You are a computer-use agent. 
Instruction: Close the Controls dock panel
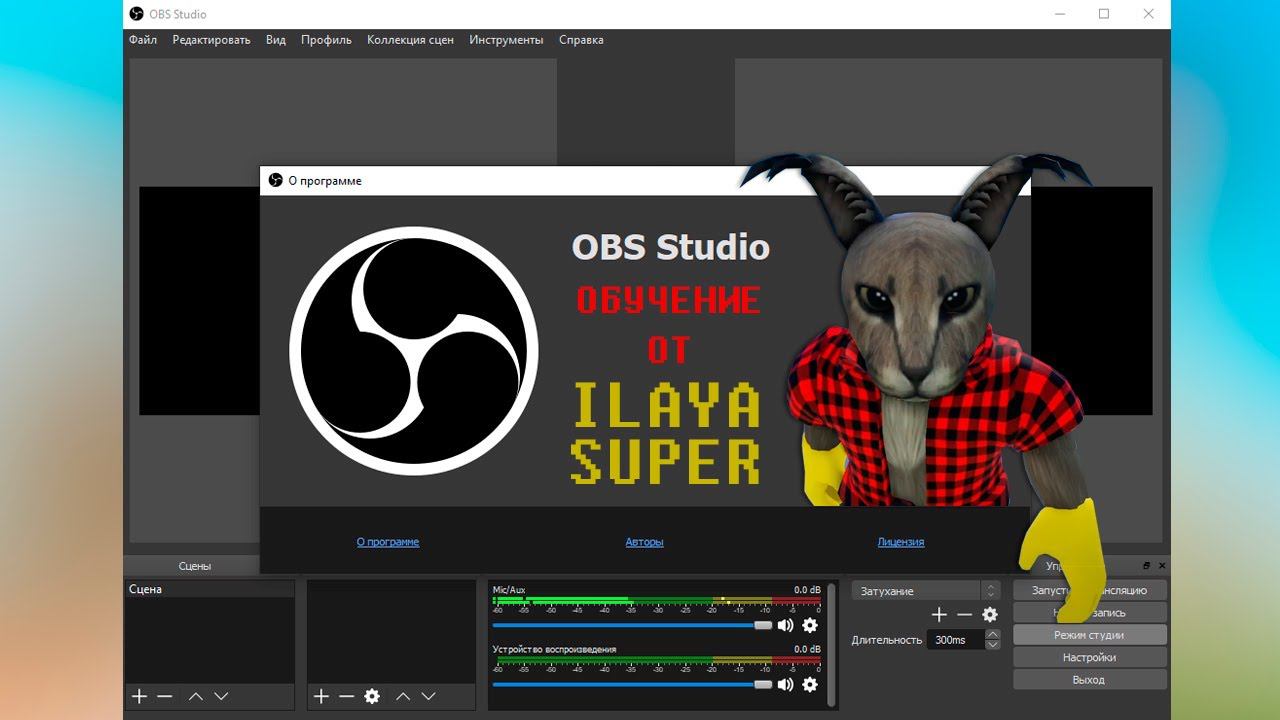pyautogui.click(x=1160, y=566)
